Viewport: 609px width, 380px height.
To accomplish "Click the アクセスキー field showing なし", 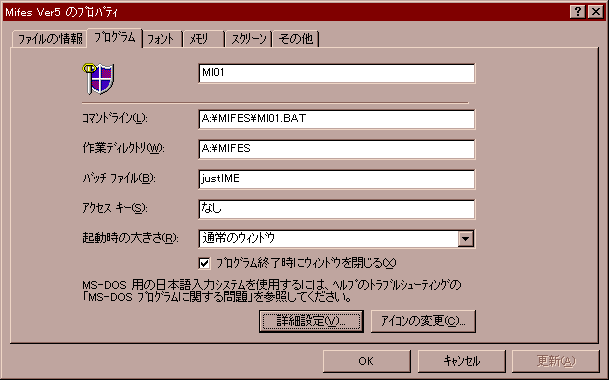I will (336, 209).
